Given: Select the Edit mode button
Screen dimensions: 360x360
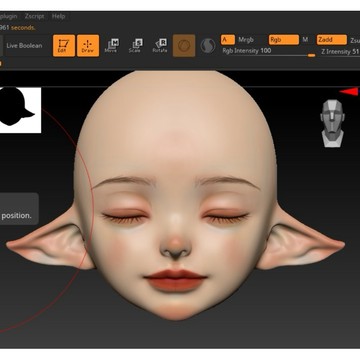Looking at the screenshot, I should click(64, 46).
